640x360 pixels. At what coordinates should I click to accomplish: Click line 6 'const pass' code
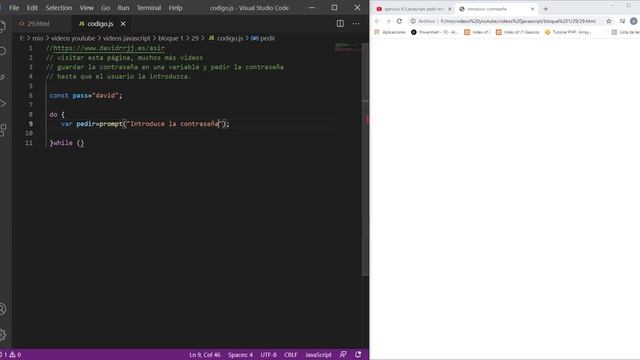[86, 96]
